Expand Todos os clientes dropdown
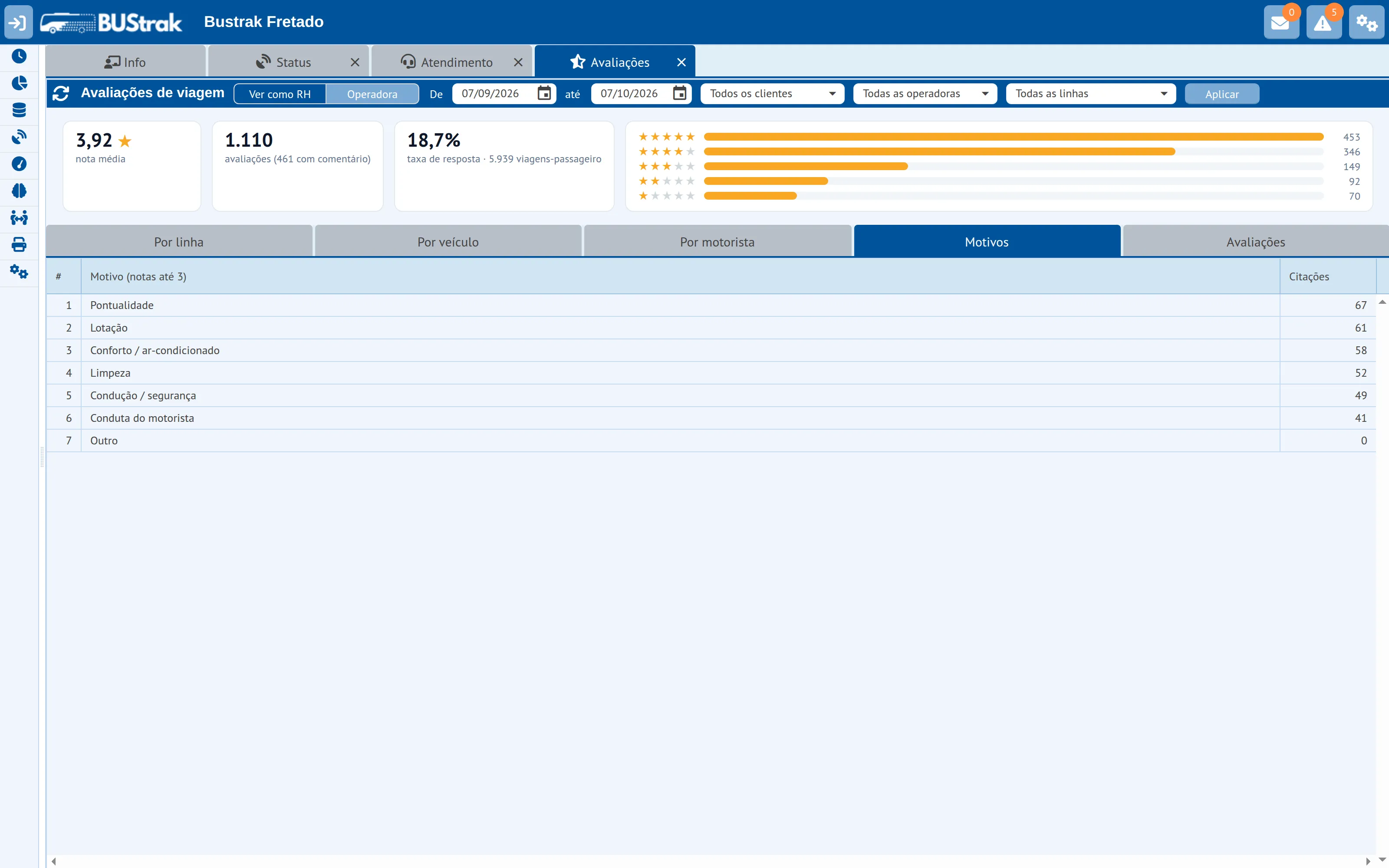Screen dimensions: 1389x868 click(x=772, y=94)
